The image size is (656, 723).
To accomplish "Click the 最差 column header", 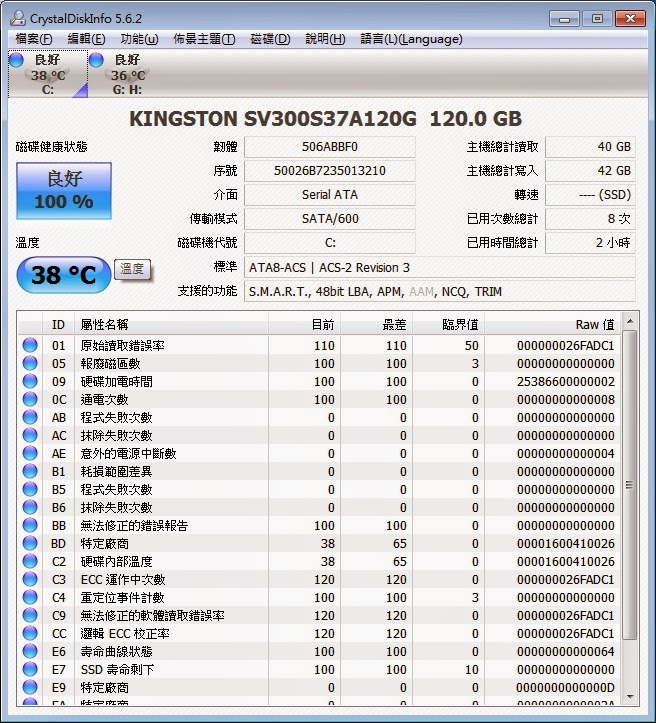I will (377, 325).
